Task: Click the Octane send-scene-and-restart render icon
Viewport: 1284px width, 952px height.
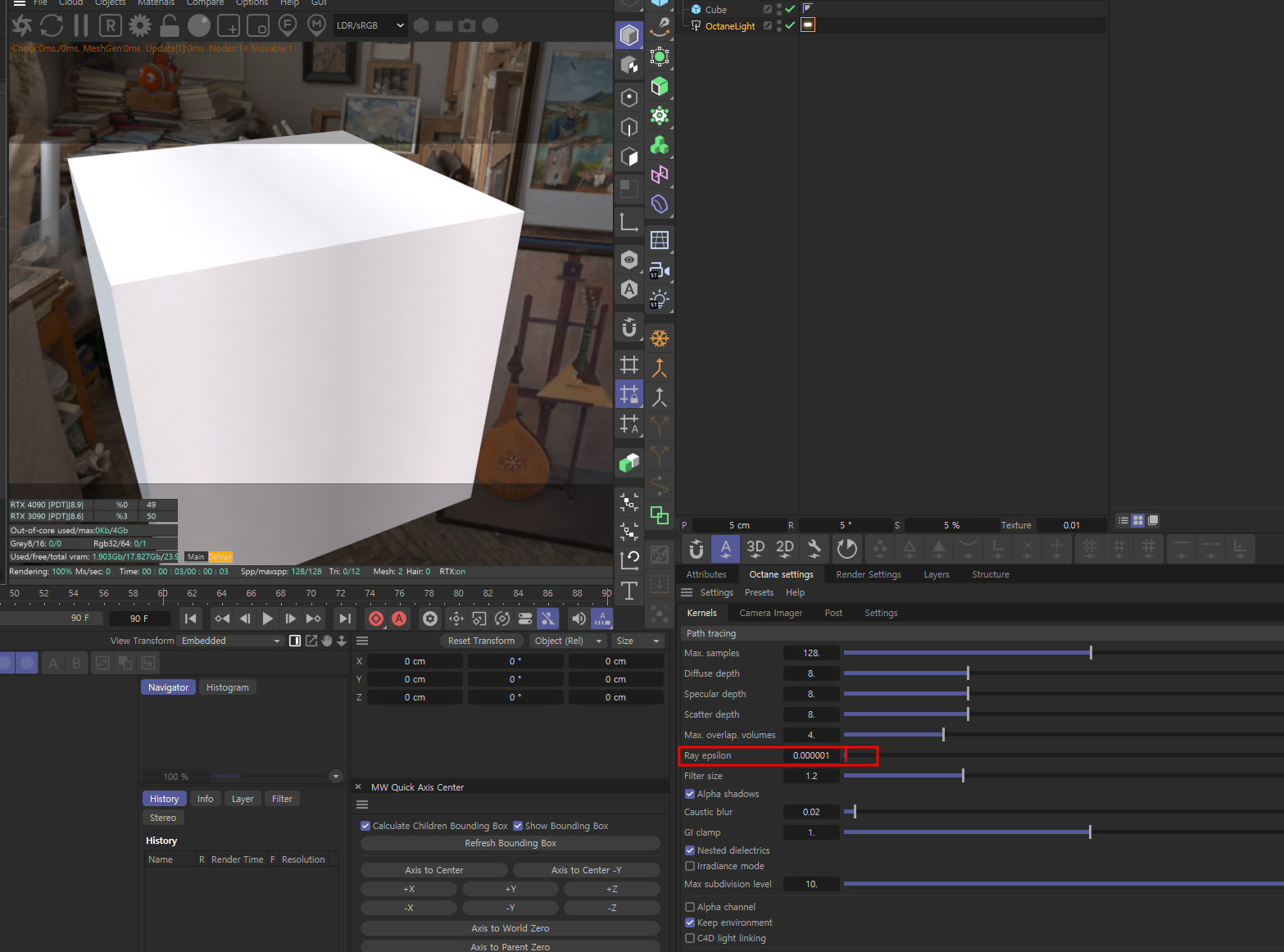Action: (x=22, y=25)
